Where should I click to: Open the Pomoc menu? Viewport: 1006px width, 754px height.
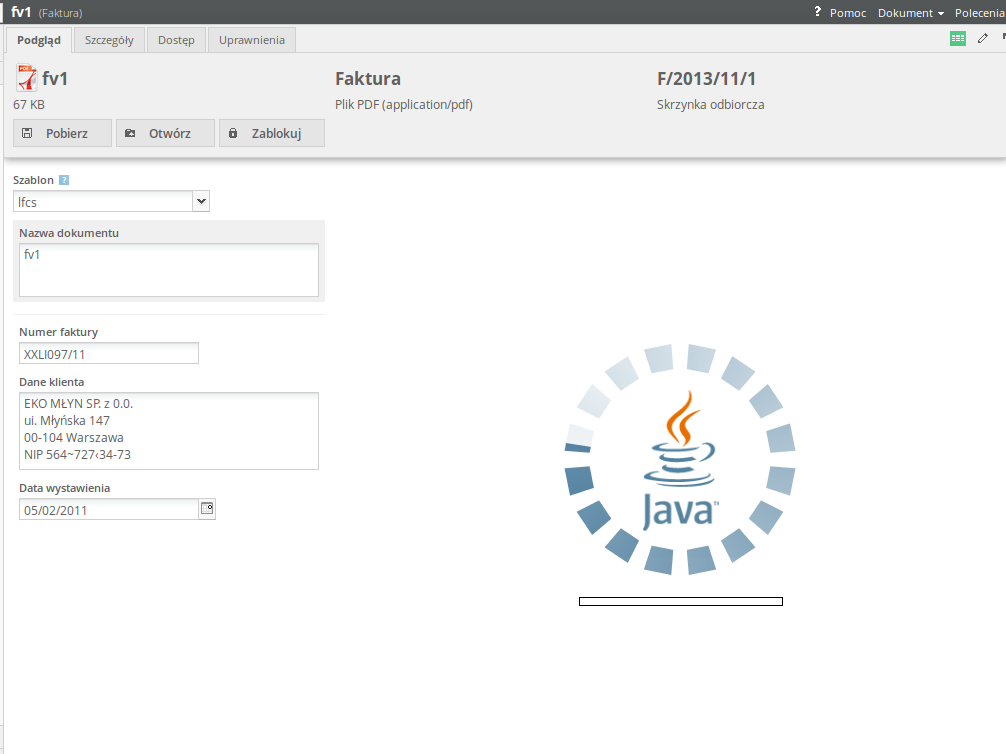[x=848, y=13]
